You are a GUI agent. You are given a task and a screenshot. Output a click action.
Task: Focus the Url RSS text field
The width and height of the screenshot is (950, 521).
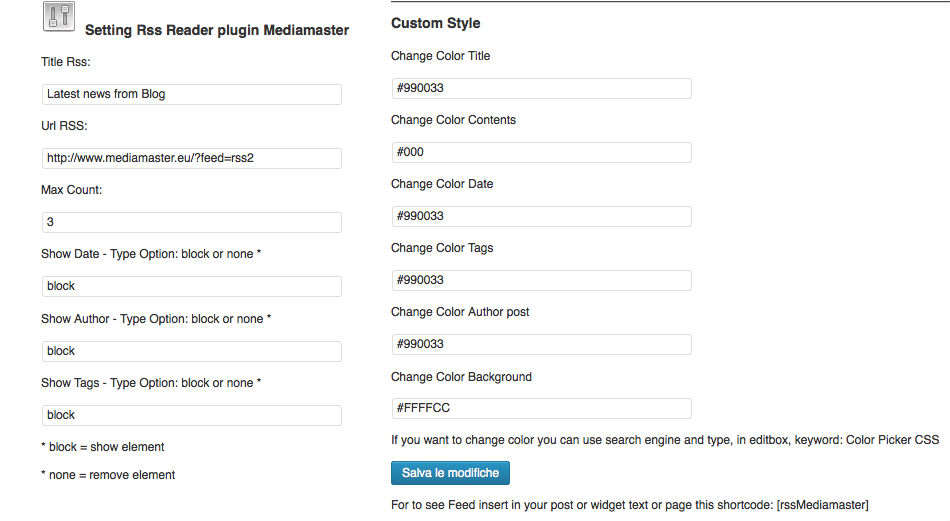click(192, 158)
